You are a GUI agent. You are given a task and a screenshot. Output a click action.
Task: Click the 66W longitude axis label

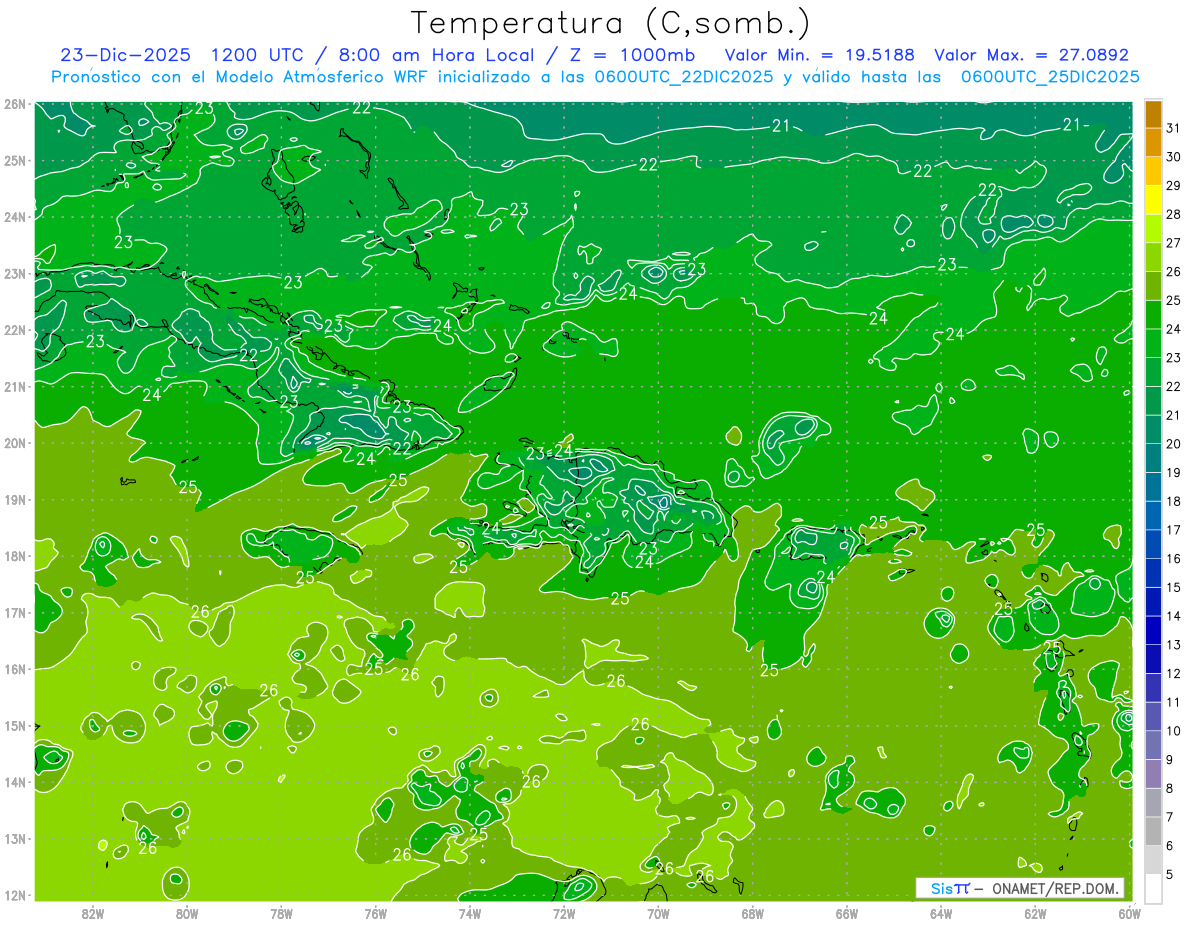847,913
